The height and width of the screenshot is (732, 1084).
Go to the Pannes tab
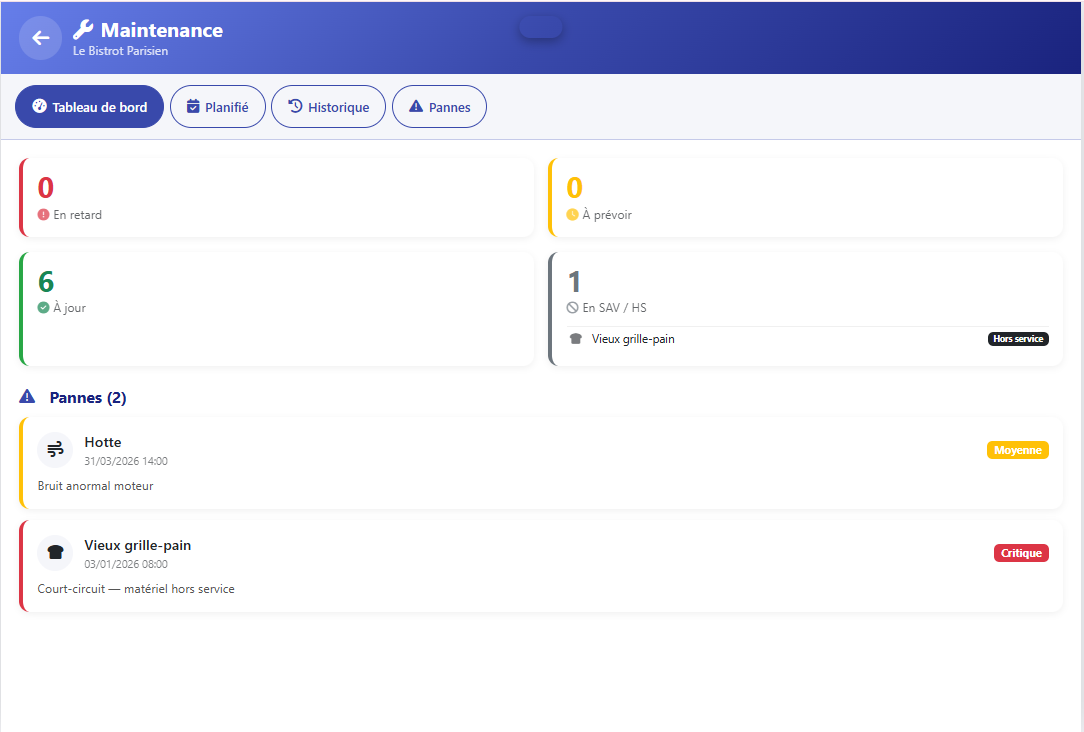439,107
